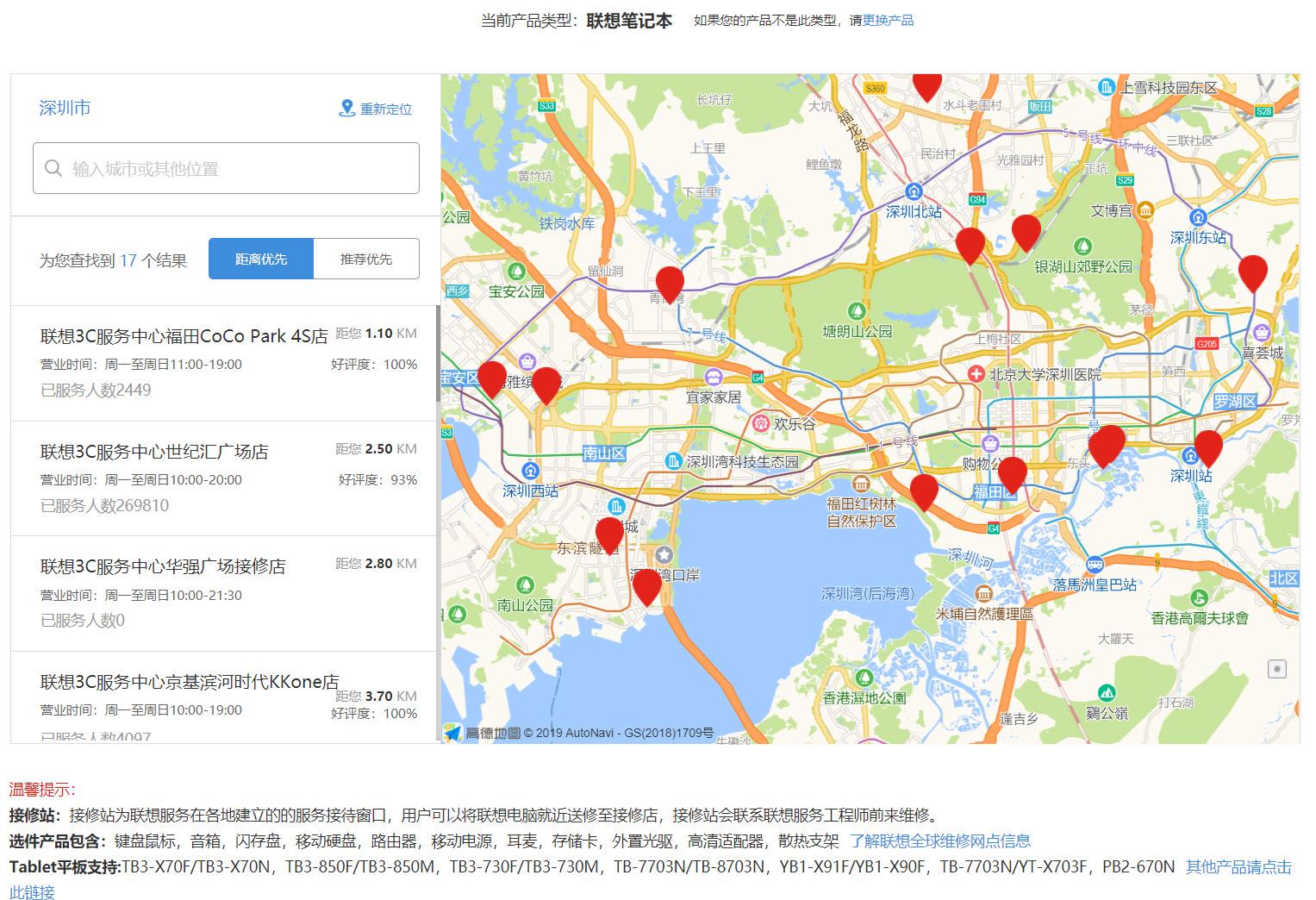Click the 塘朗山公园 park icon
The height and width of the screenshot is (900, 1316).
[x=856, y=310]
